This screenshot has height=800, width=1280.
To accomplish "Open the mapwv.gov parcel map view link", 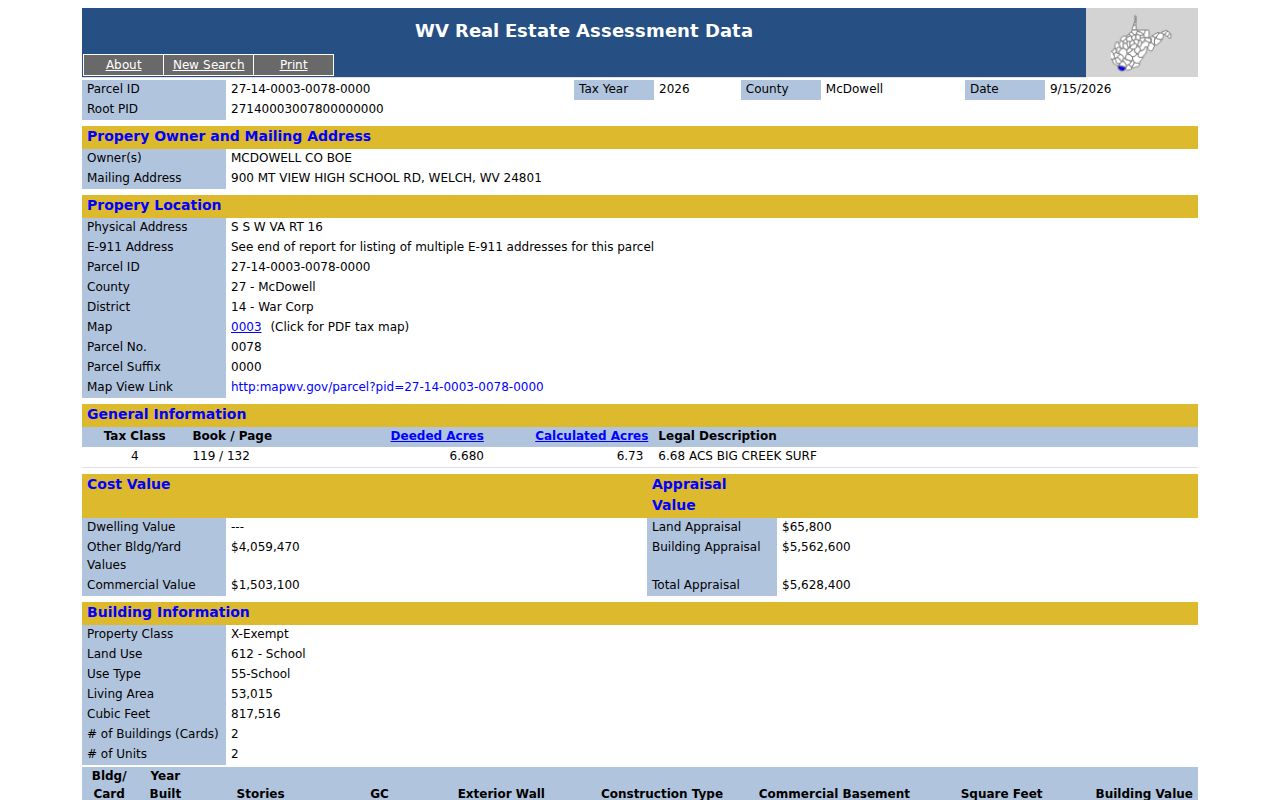I will (x=387, y=387).
